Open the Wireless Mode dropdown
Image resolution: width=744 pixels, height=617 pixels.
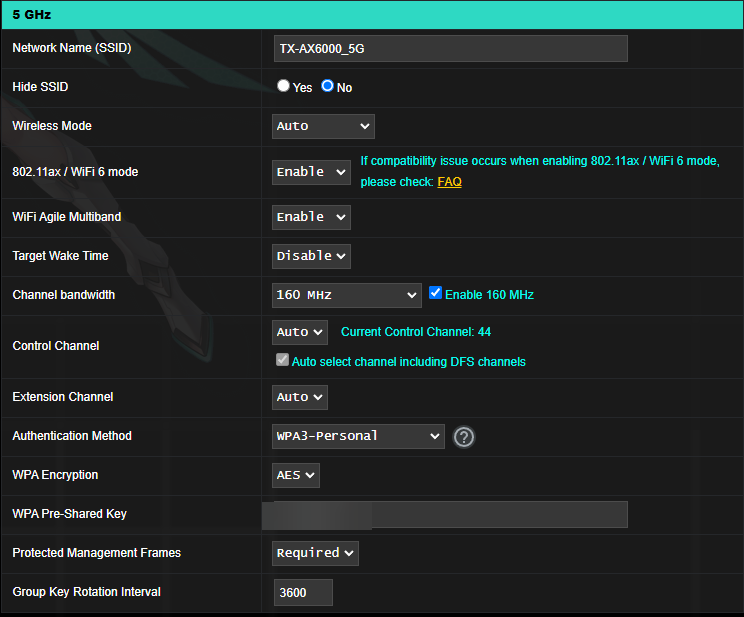[x=323, y=126]
